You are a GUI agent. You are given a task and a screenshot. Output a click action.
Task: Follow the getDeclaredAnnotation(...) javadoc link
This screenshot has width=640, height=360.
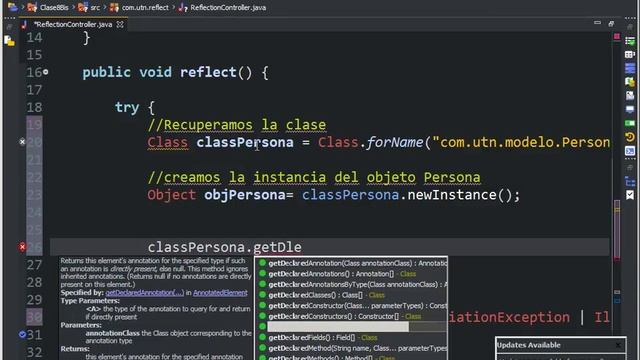tap(144, 293)
